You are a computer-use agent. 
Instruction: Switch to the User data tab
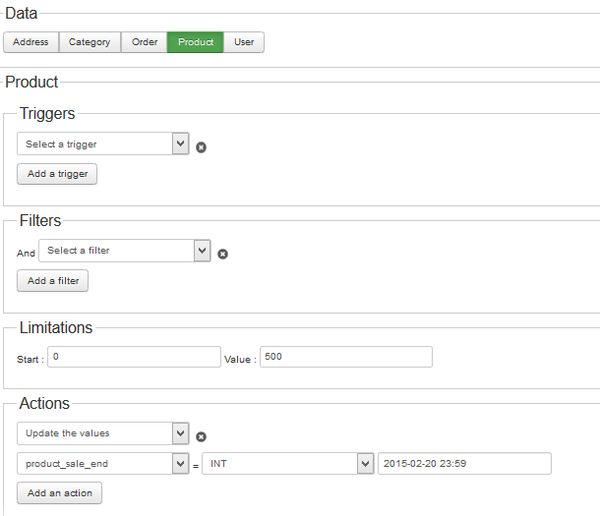click(x=244, y=42)
